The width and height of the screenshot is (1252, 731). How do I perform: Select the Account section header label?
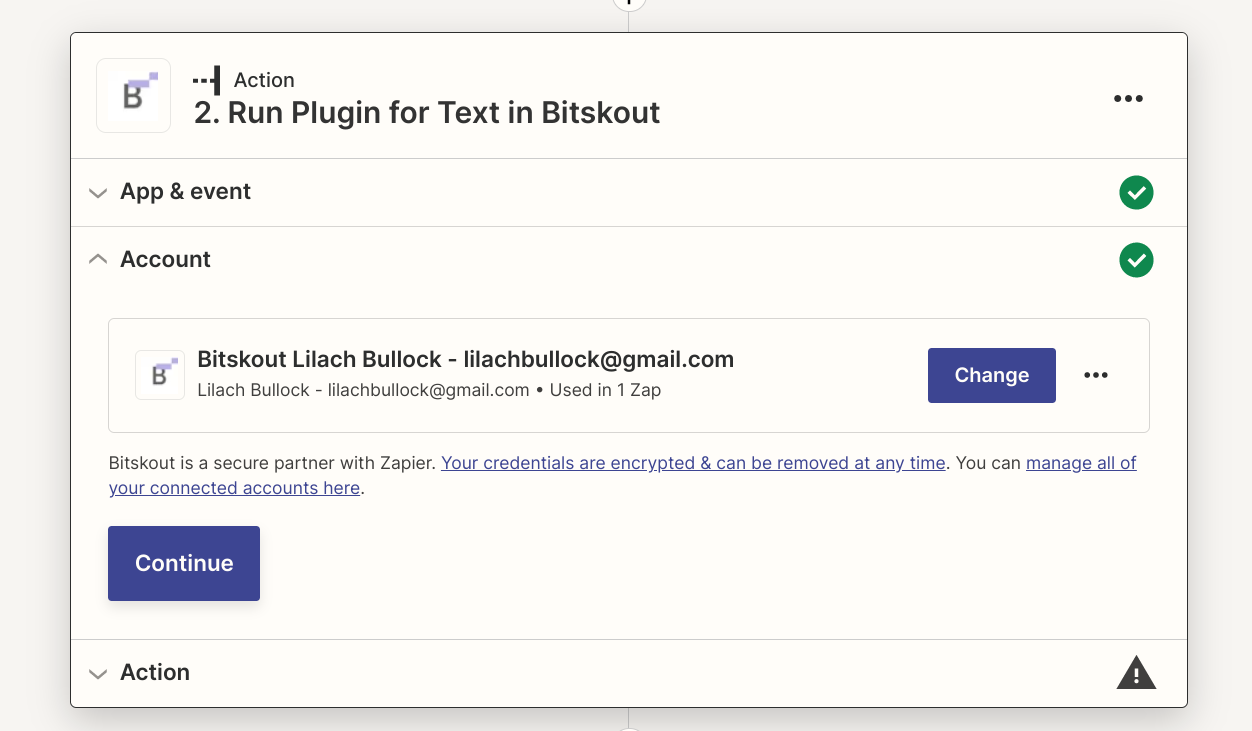pyautogui.click(x=165, y=260)
